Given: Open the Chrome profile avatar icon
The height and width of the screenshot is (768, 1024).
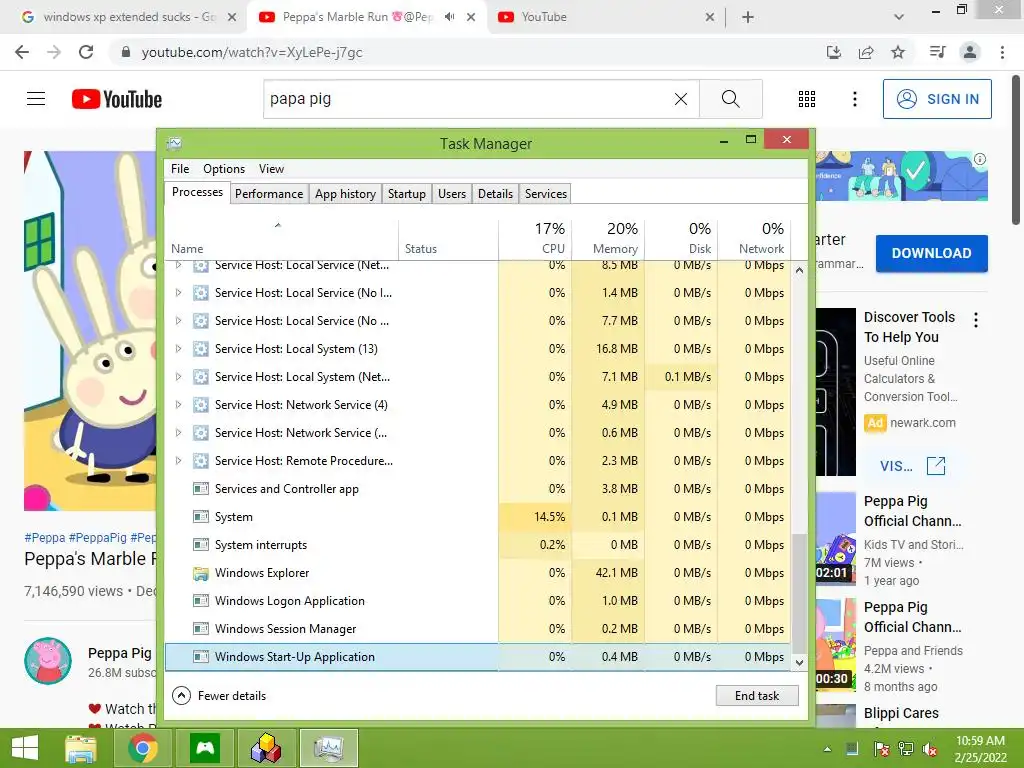Looking at the screenshot, I should pos(970,52).
